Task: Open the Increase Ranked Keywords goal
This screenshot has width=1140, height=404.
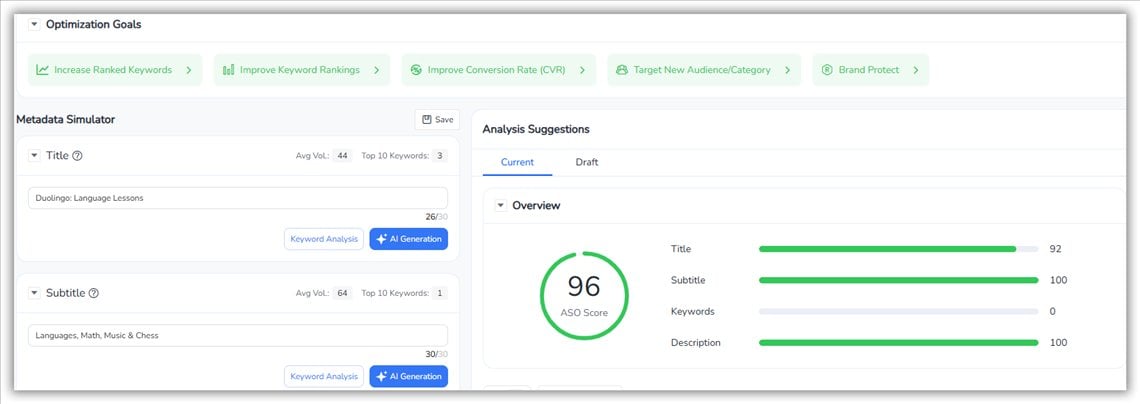Action: click(x=115, y=70)
